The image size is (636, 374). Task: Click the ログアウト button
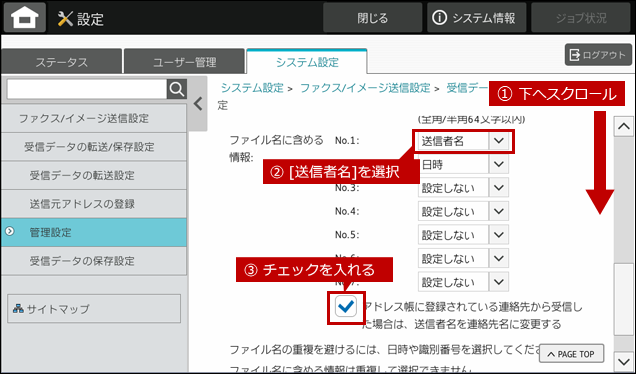point(598,55)
